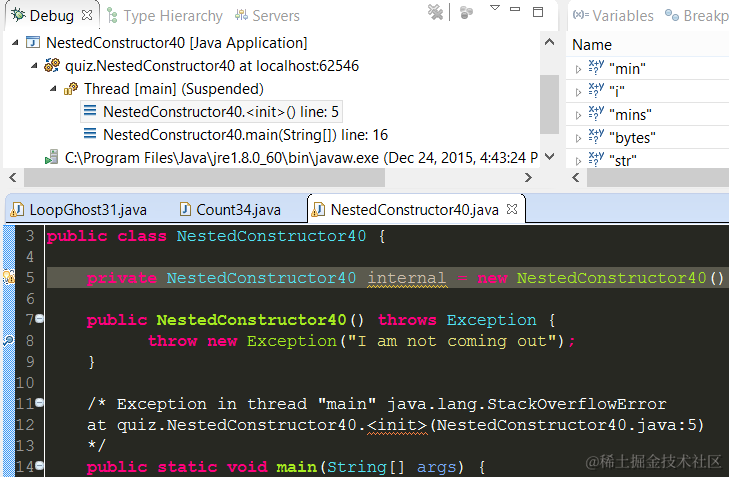Select the "mins" watch expression
This screenshot has width=729, height=477.
click(630, 114)
